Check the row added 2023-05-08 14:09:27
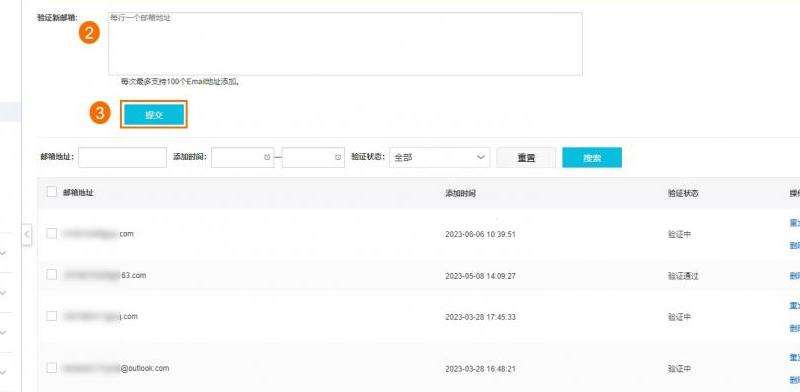The image size is (800, 392). [x=52, y=275]
